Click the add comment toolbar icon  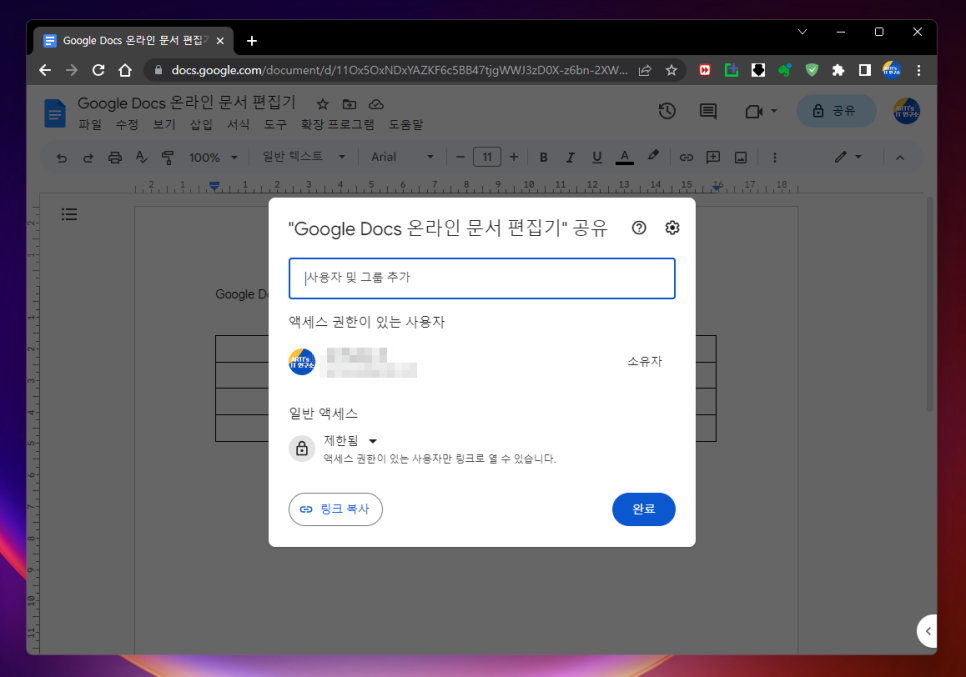pos(713,158)
